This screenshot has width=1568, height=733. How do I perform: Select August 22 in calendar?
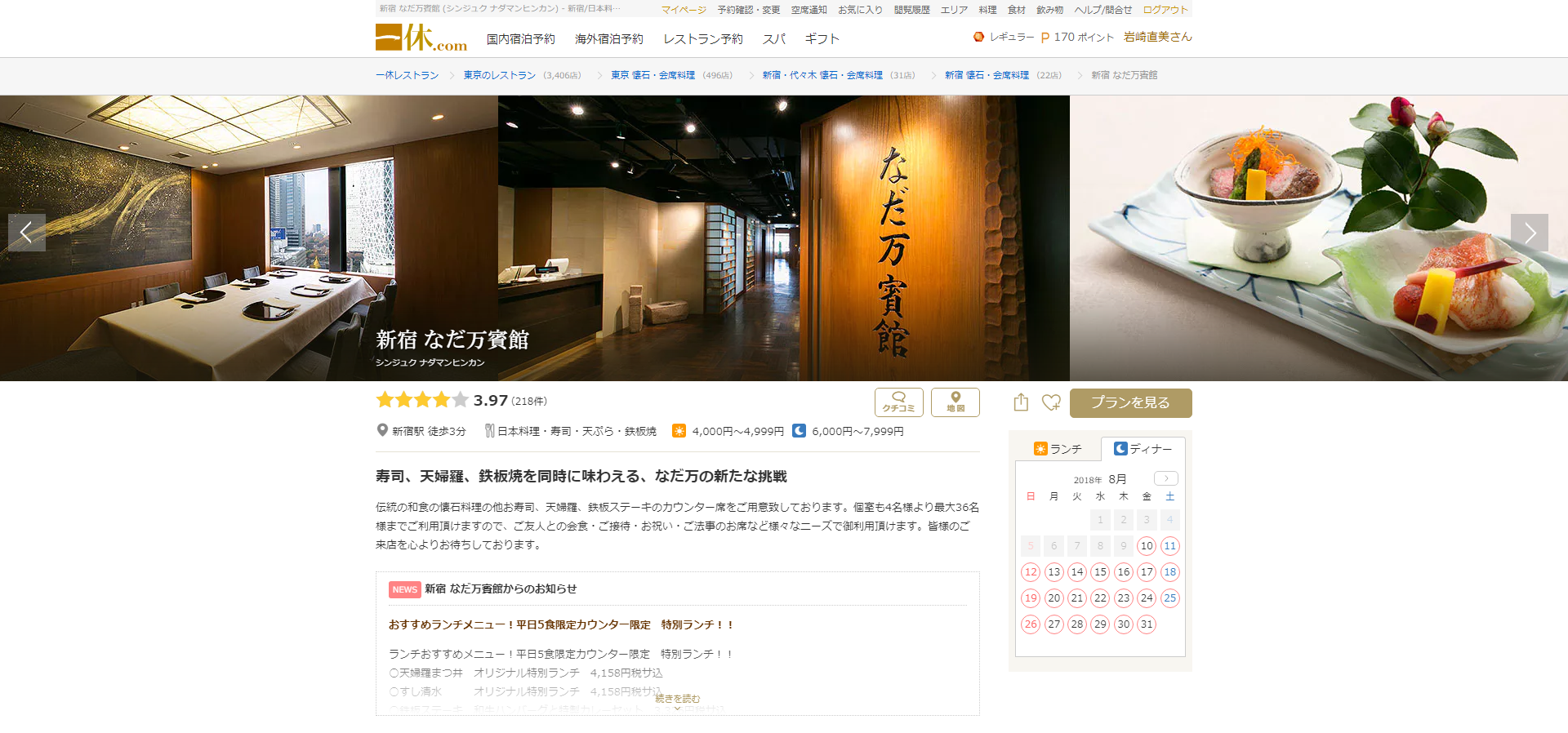click(x=1100, y=598)
